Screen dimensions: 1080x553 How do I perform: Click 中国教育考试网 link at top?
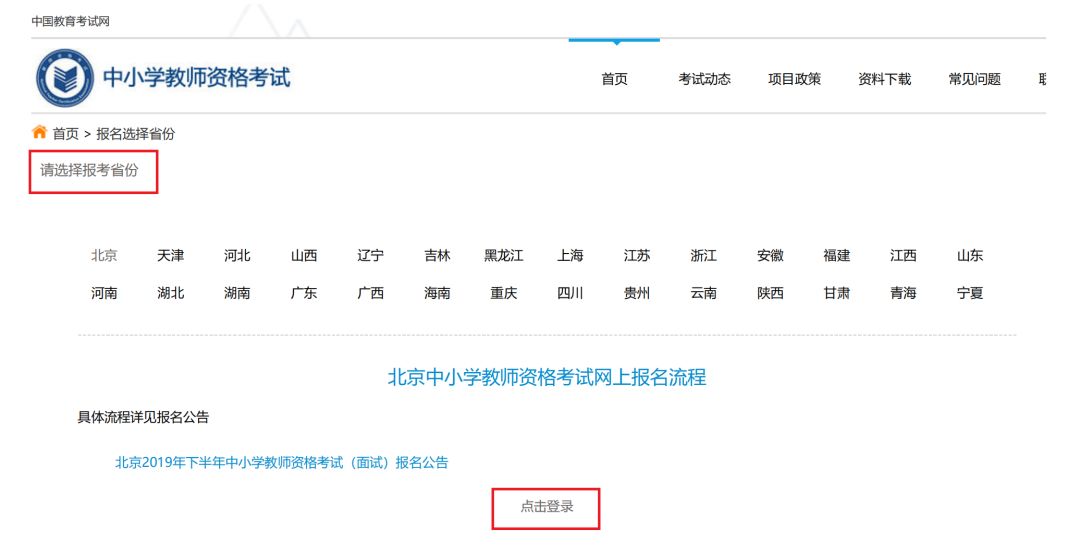pos(70,21)
